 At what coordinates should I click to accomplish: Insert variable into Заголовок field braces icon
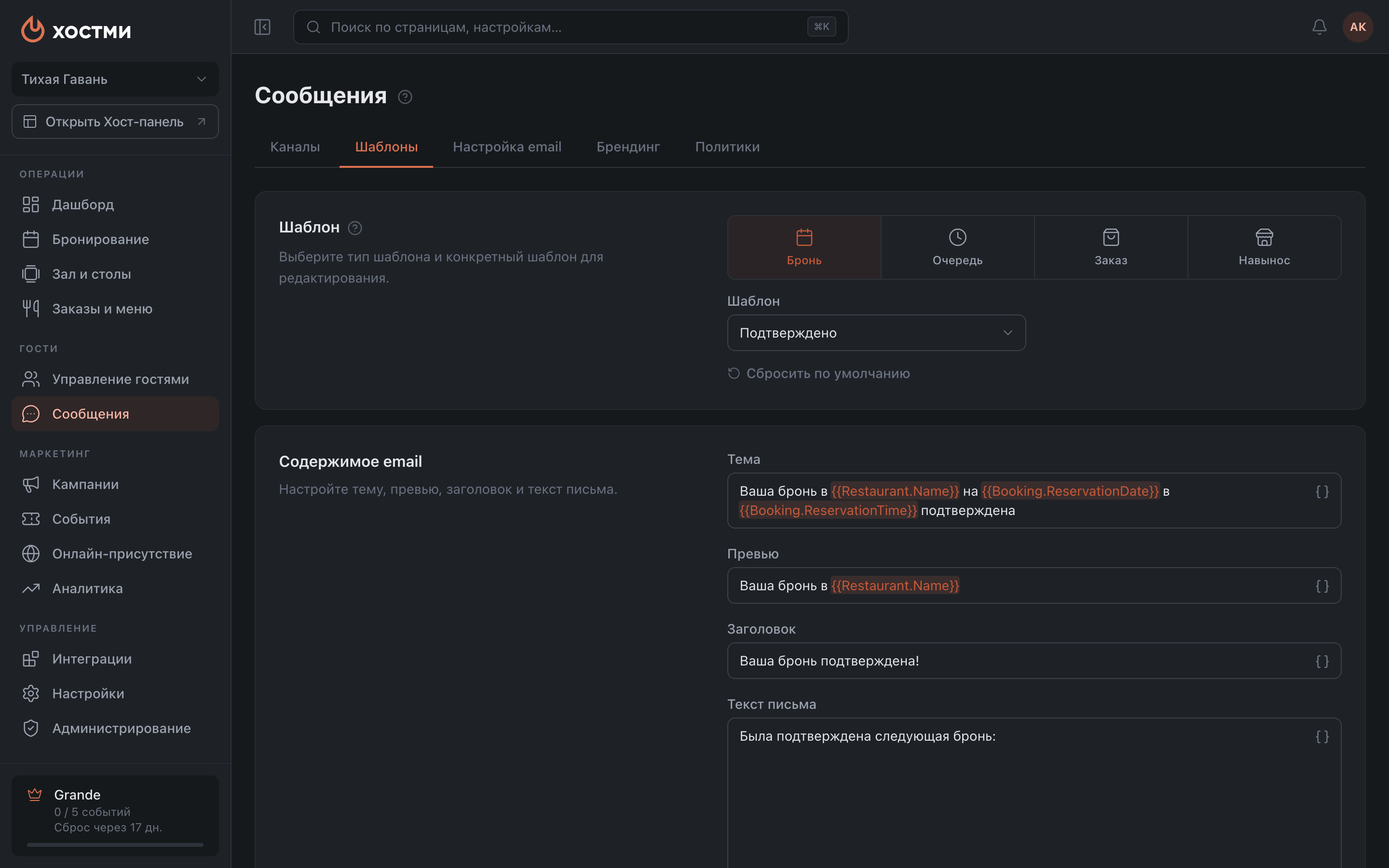(x=1322, y=661)
